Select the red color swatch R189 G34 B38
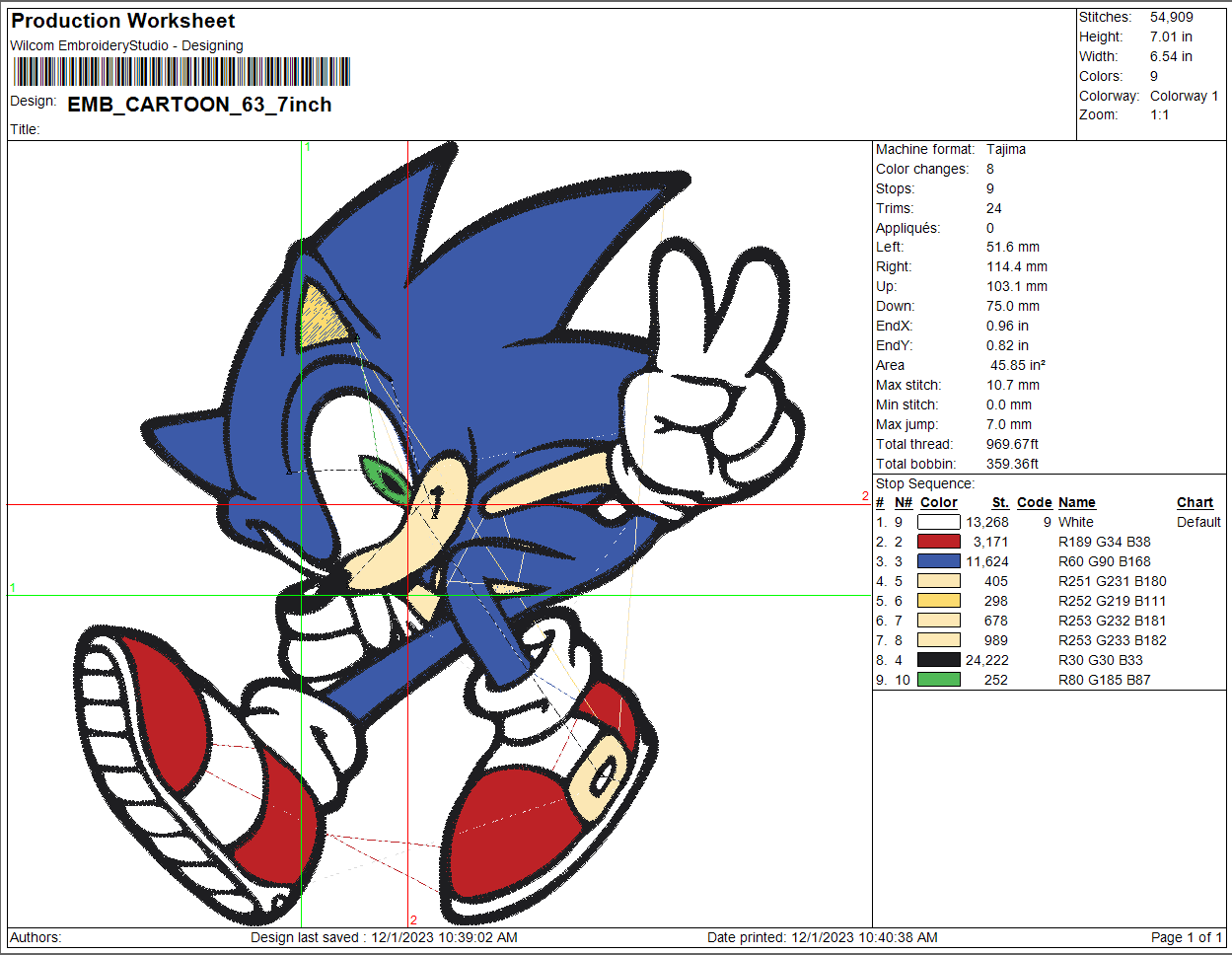This screenshot has height=955, width=1232. point(939,542)
